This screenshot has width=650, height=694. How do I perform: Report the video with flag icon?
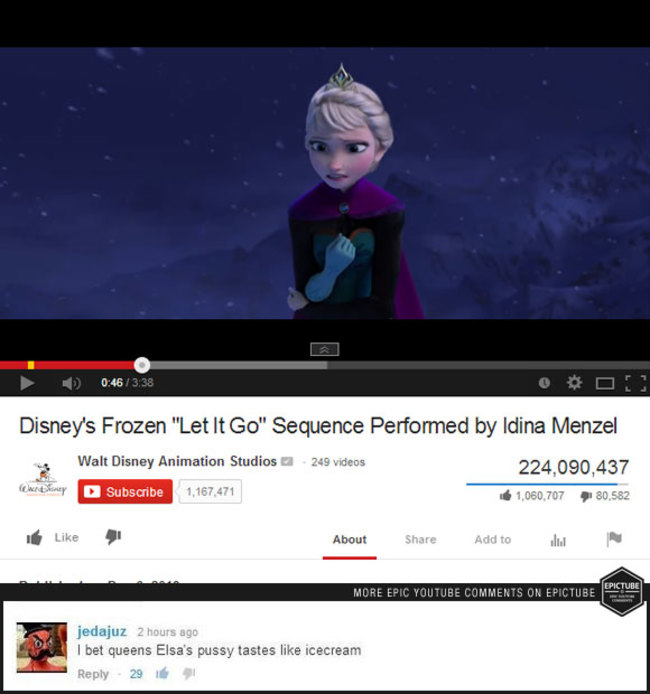click(x=614, y=539)
